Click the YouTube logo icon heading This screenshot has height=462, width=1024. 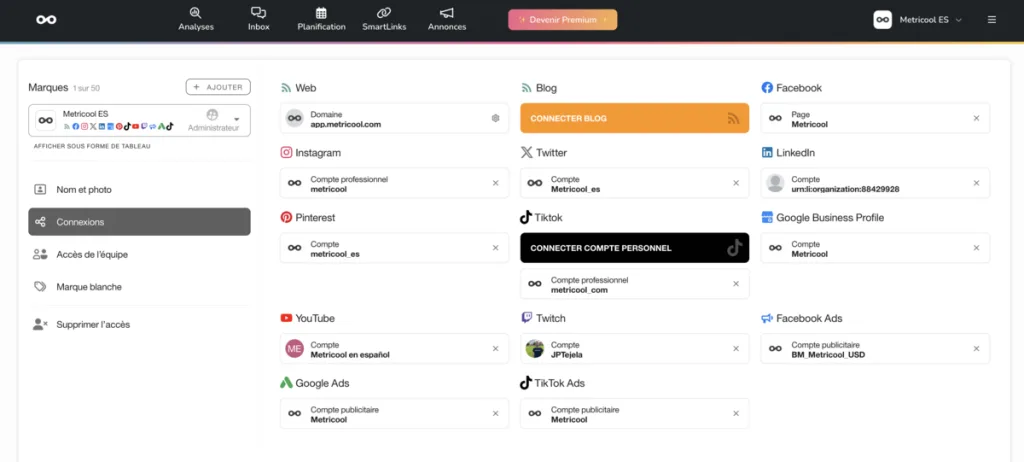tap(286, 318)
